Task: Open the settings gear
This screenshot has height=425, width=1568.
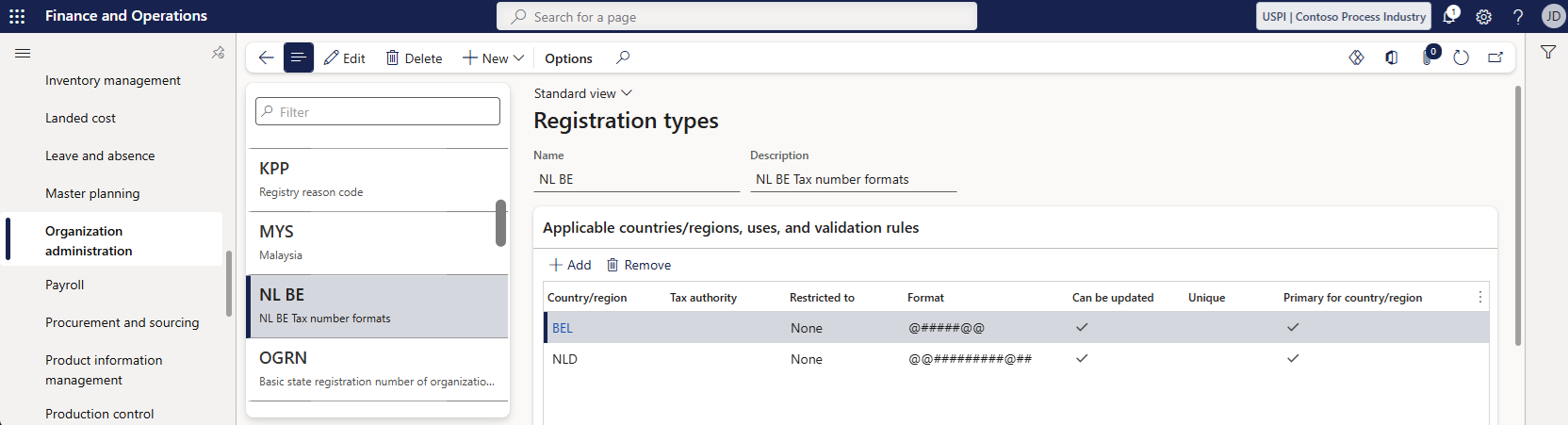Action: click(x=1483, y=16)
